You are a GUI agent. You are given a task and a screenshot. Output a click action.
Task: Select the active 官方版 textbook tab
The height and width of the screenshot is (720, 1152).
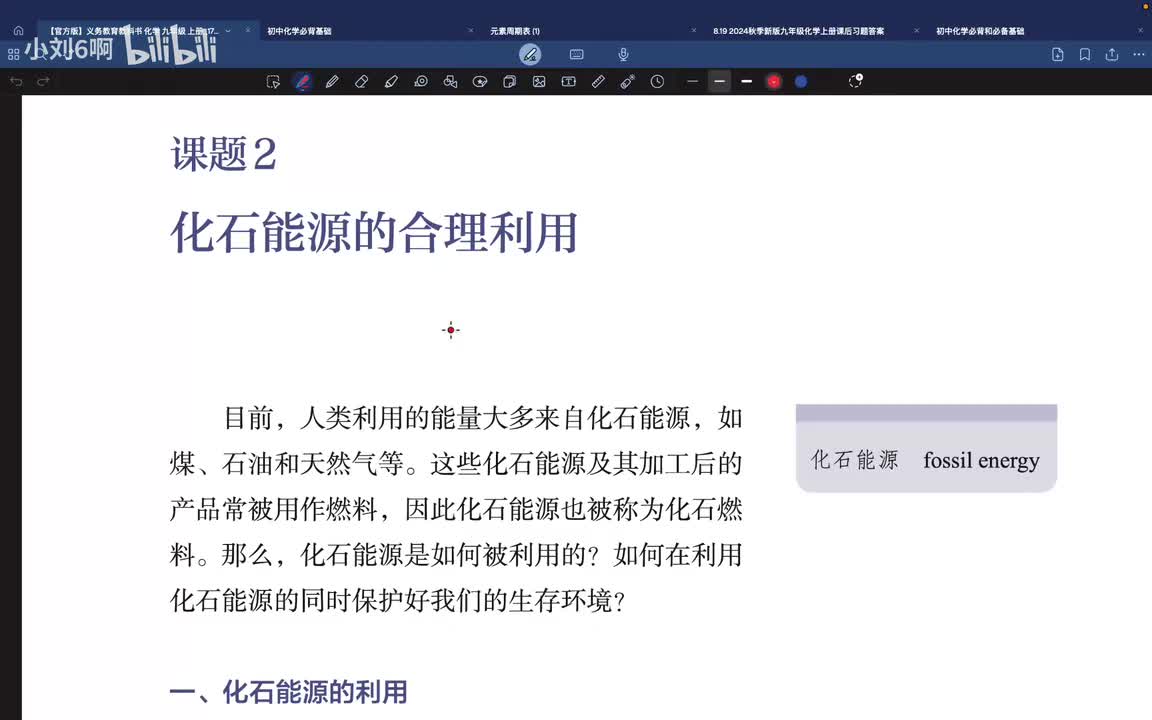(133, 31)
